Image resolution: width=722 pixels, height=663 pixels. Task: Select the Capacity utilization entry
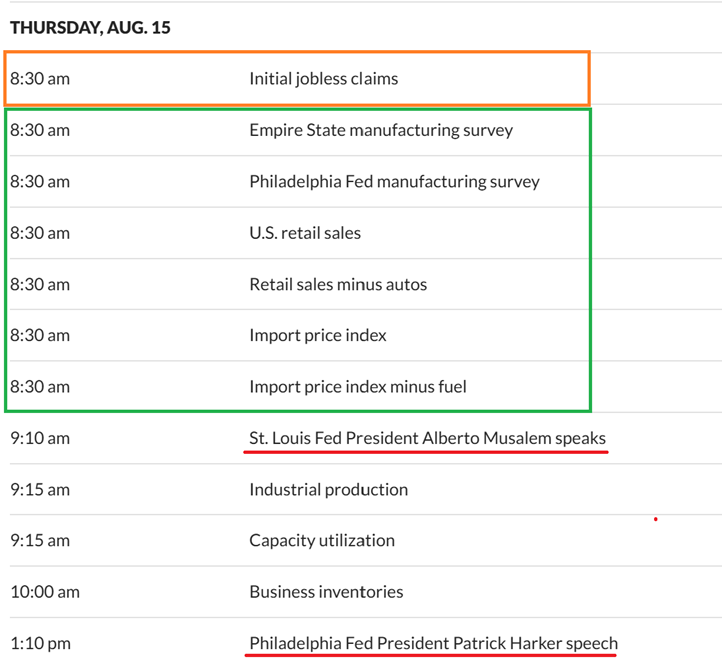(x=322, y=540)
